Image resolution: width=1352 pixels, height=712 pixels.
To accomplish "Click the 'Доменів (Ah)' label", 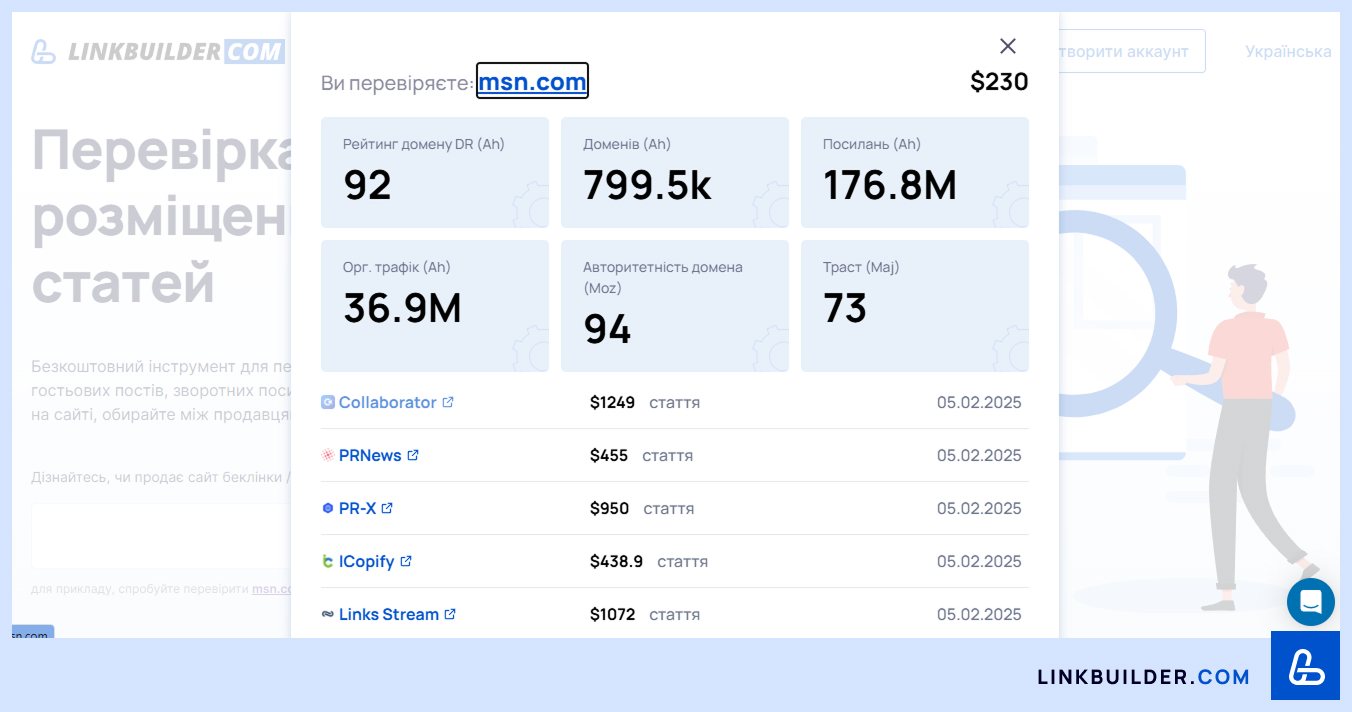I will 627,144.
